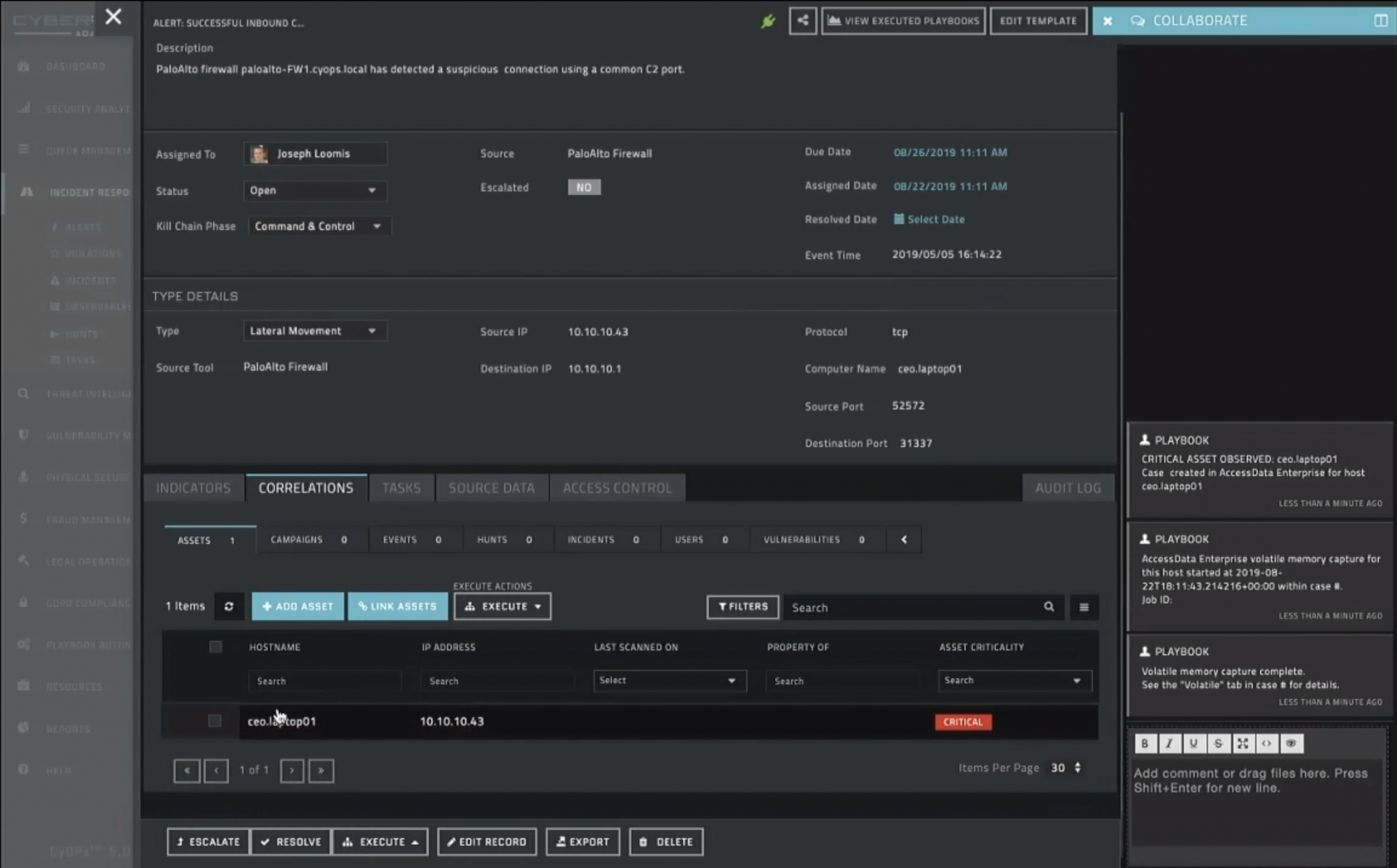This screenshot has width=1397, height=868.
Task: Open the share alert icon
Action: [x=802, y=20]
